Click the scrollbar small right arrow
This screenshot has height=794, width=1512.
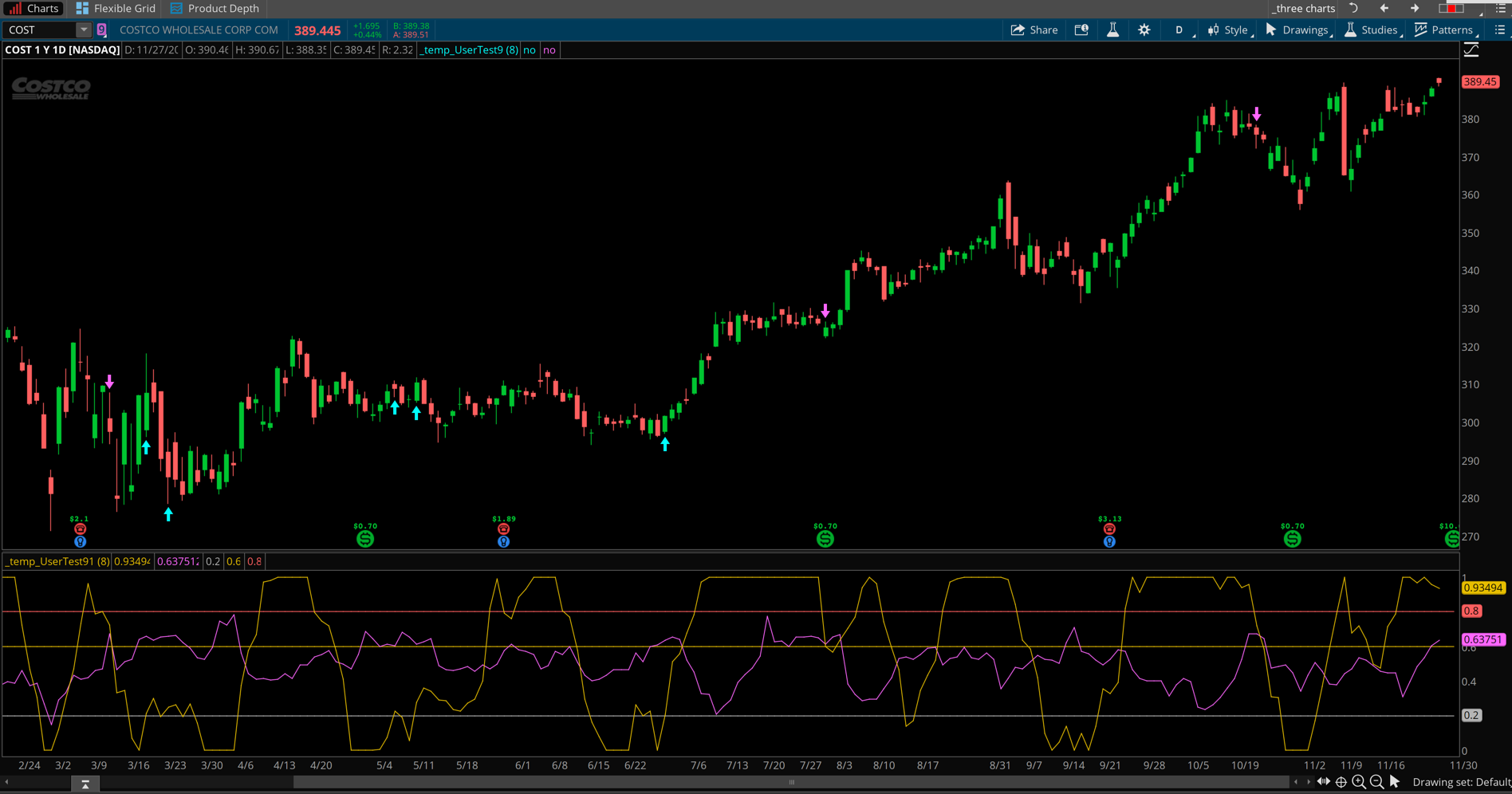1308,782
